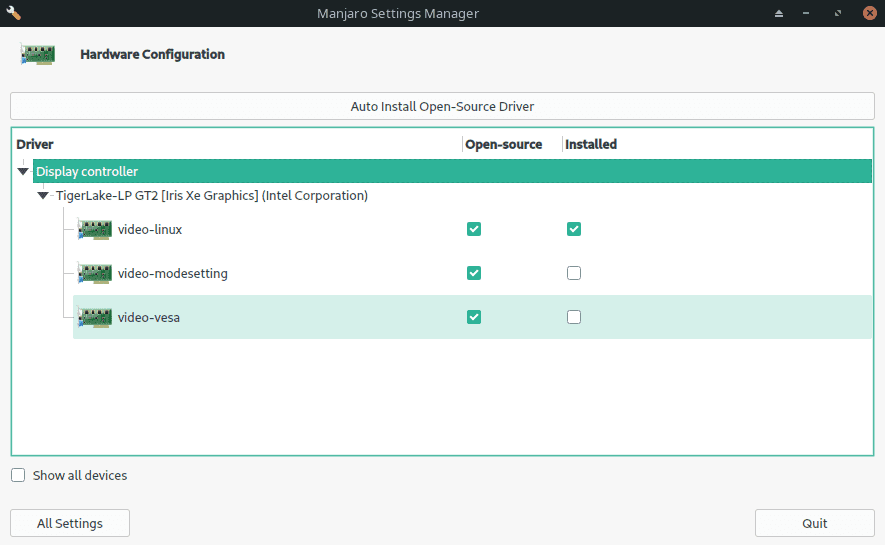Toggle Installed checkbox for video-linux
Viewport: 885px width, 545px height.
(574, 229)
